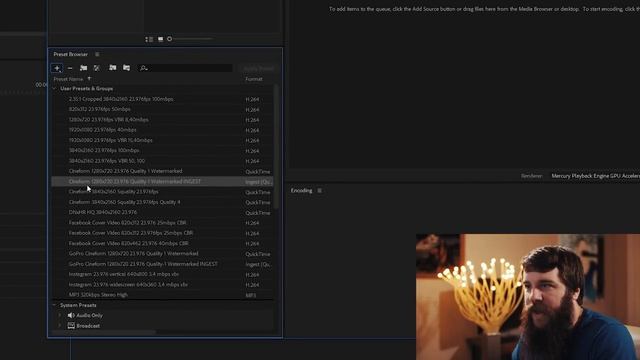Switch to thumbnail view icon above Preset Browser

(160, 39)
